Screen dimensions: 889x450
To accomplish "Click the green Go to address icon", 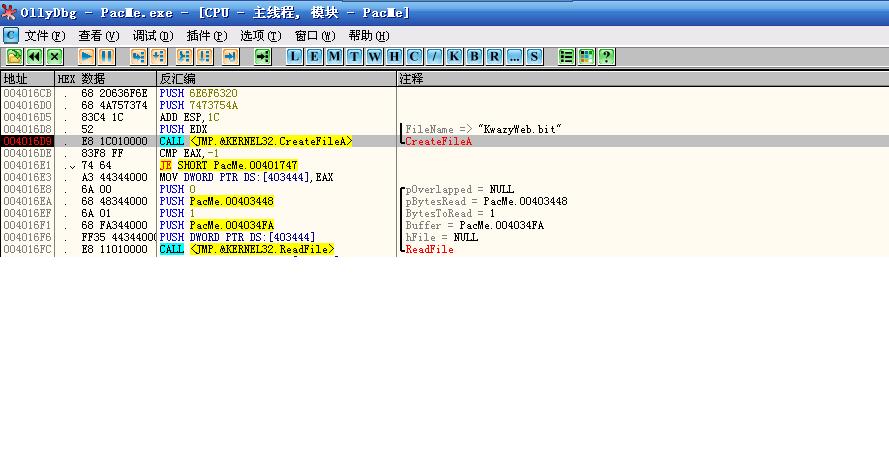I will [x=263, y=56].
